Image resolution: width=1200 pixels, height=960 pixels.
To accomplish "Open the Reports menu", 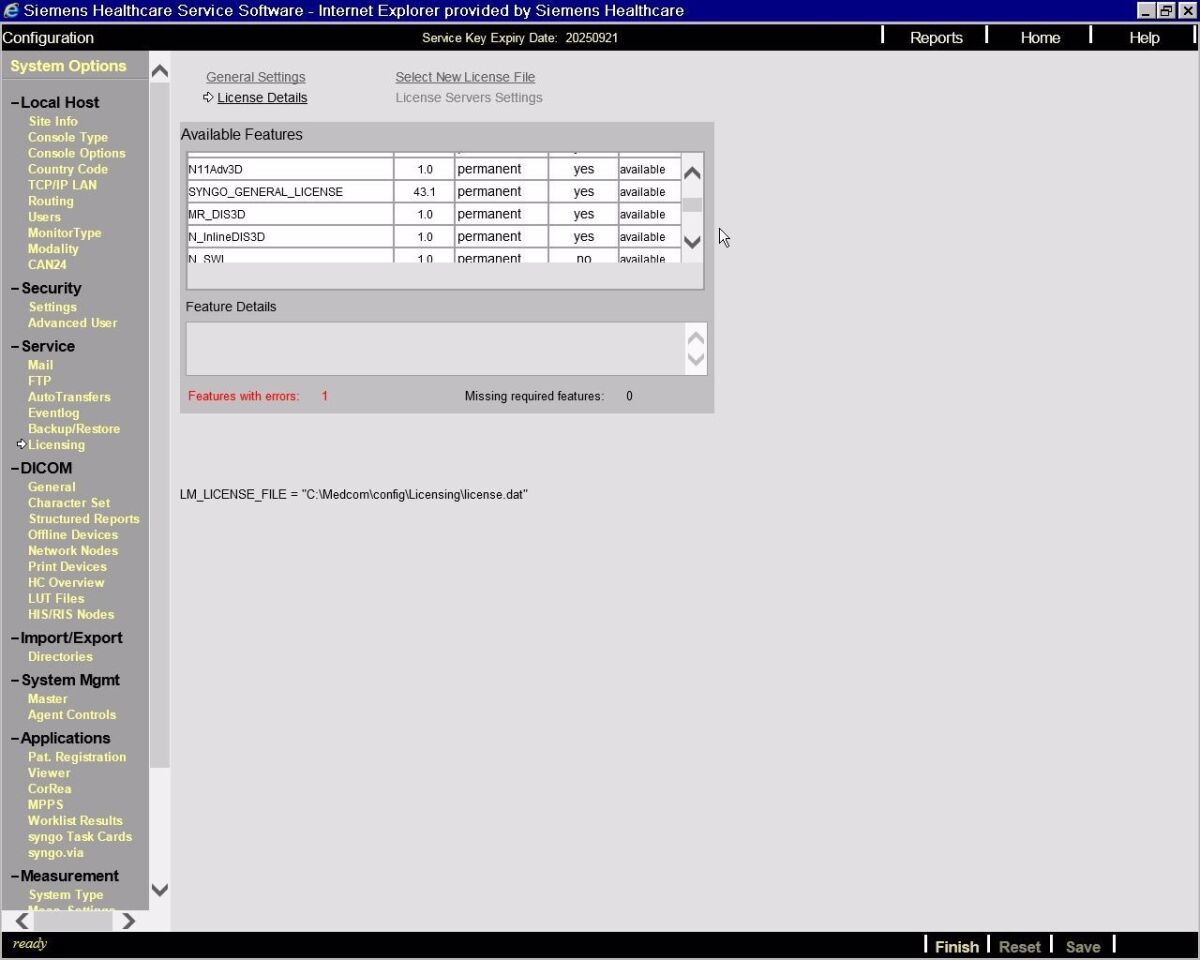I will [936, 38].
